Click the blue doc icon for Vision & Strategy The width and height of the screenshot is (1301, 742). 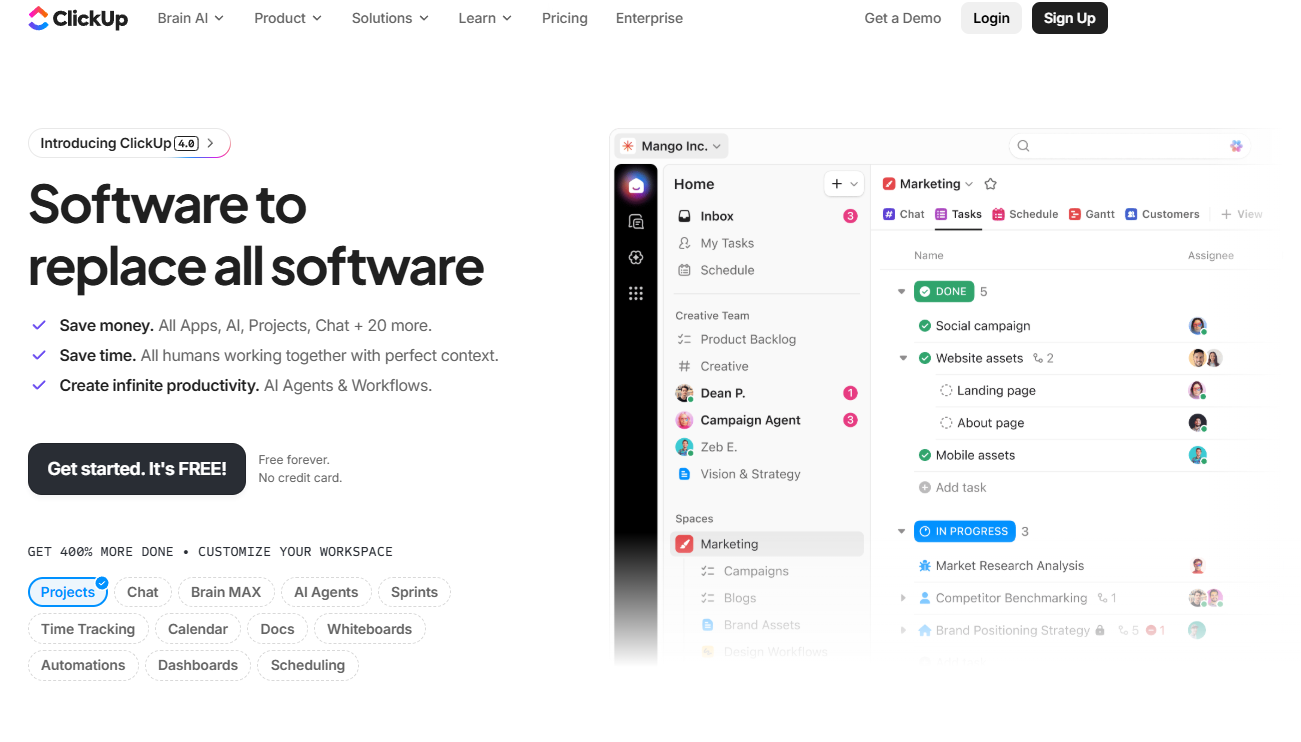click(685, 474)
